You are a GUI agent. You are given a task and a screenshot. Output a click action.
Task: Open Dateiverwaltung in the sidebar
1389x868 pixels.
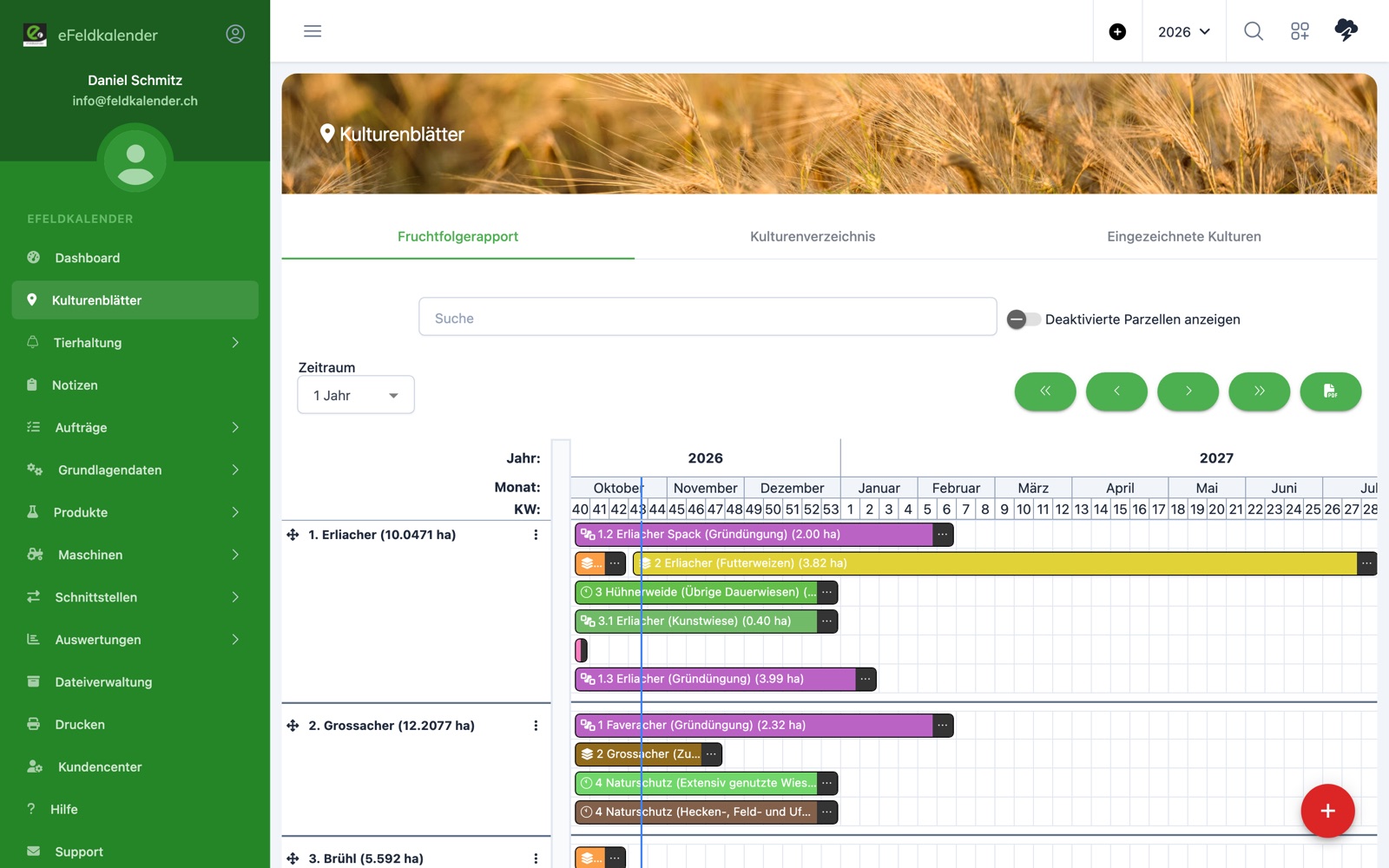coord(135,682)
